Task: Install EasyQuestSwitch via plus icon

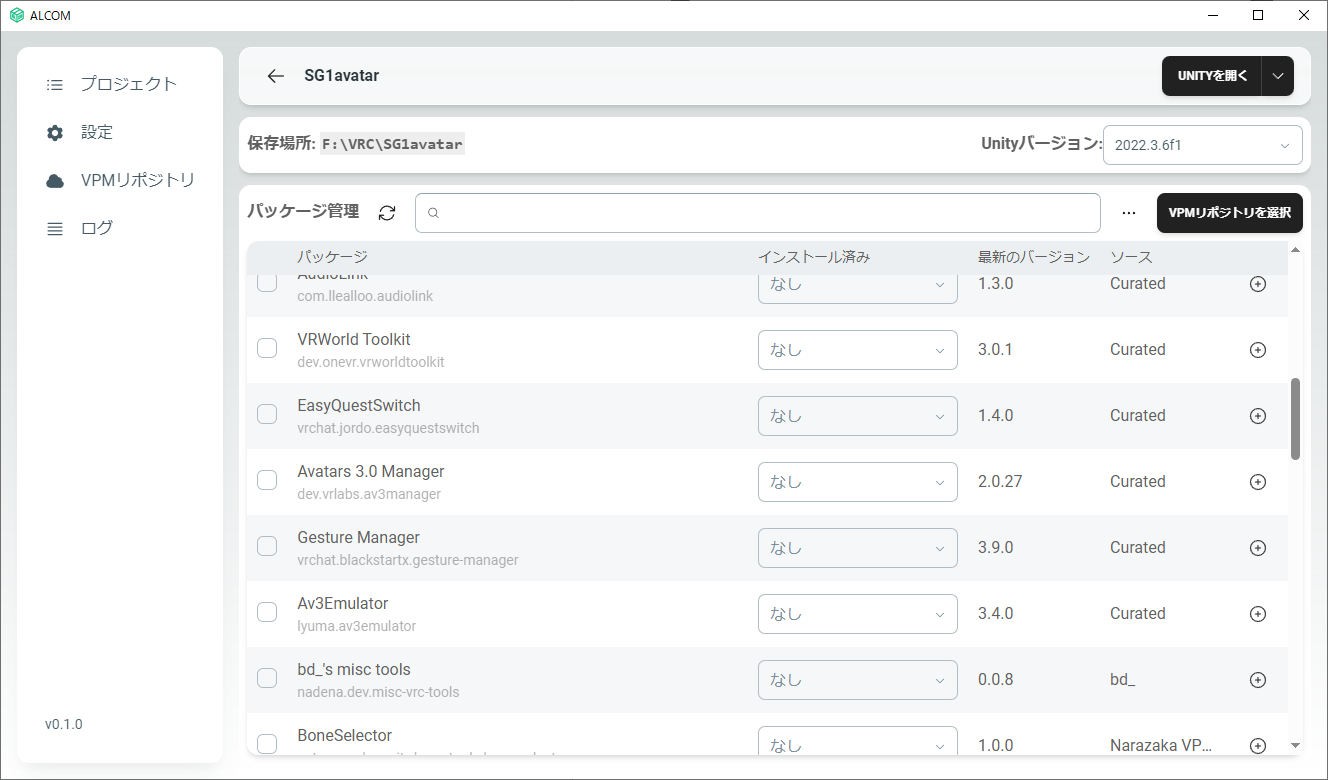Action: [x=1258, y=416]
